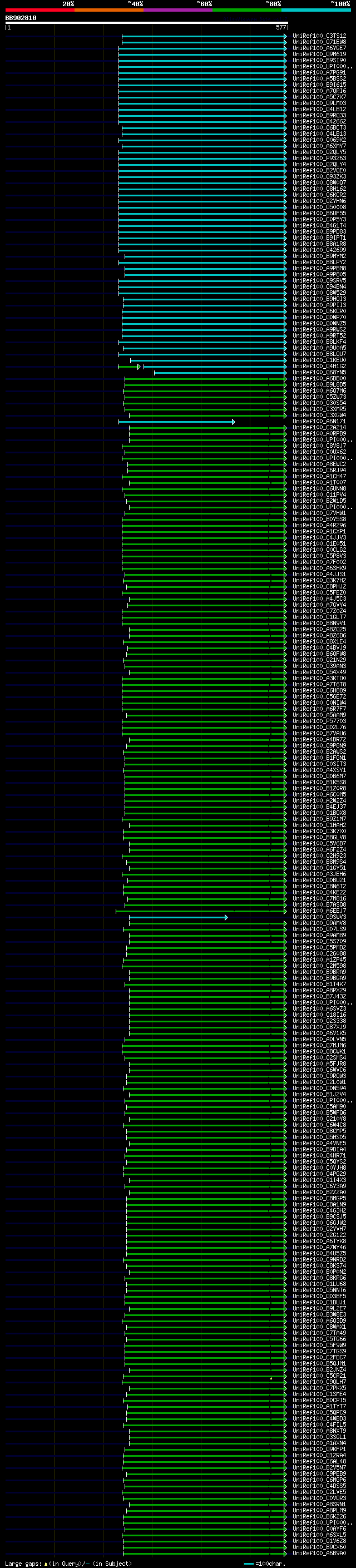The height and width of the screenshot is (1568, 356).
Task: Open the hit UniRef100_C2A214
Action: 319,428
